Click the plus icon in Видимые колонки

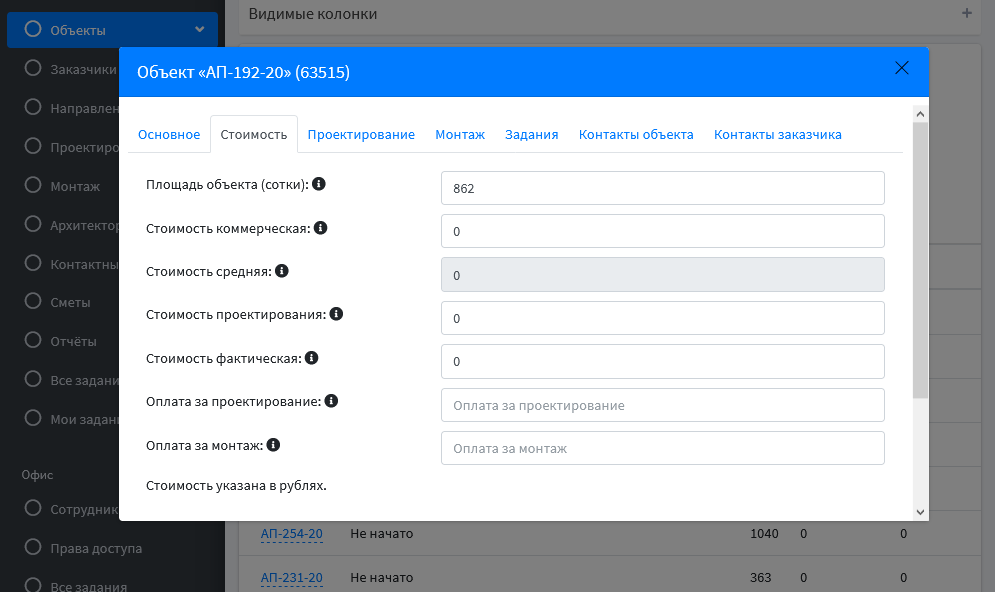coord(966,13)
